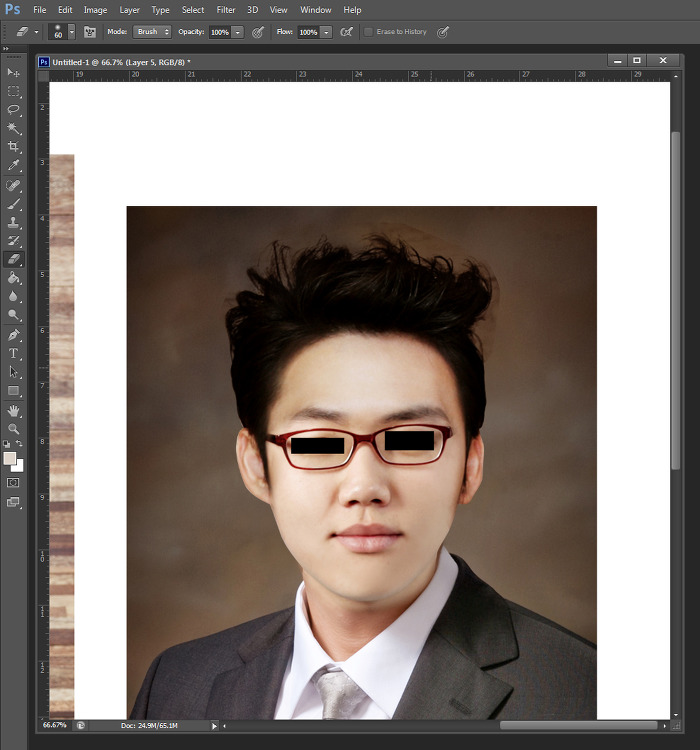Open the Flow slider dropdown
The image size is (700, 750).
326,32
